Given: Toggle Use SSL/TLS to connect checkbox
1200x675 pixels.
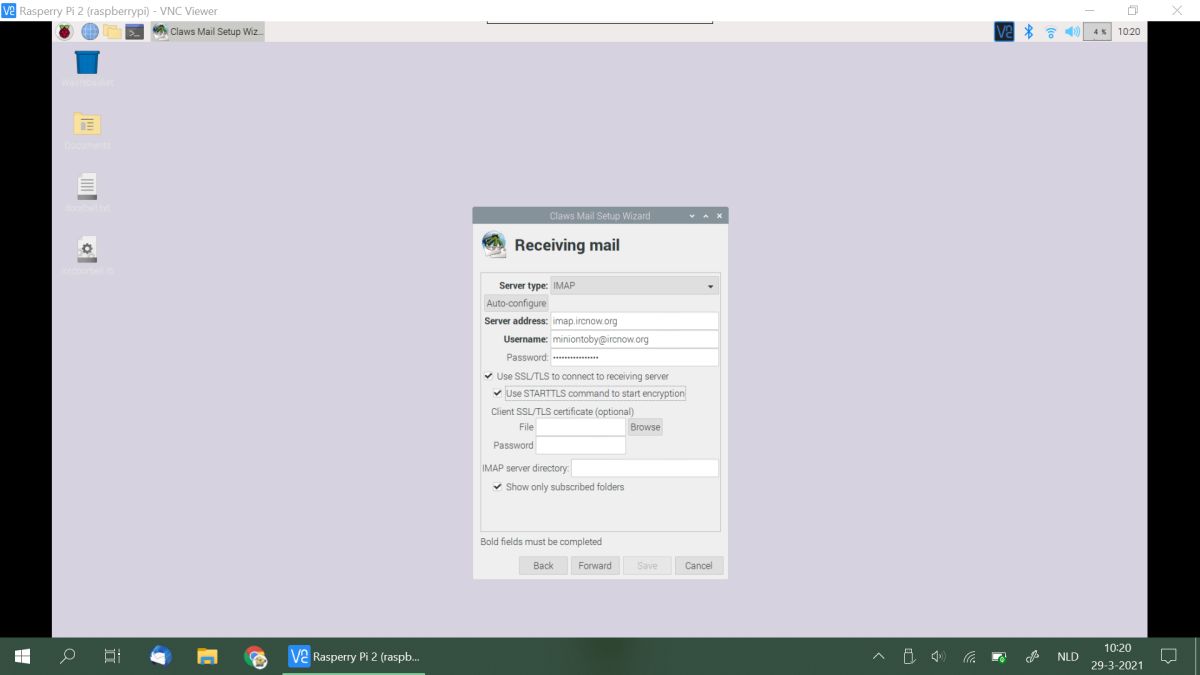Looking at the screenshot, I should point(488,376).
